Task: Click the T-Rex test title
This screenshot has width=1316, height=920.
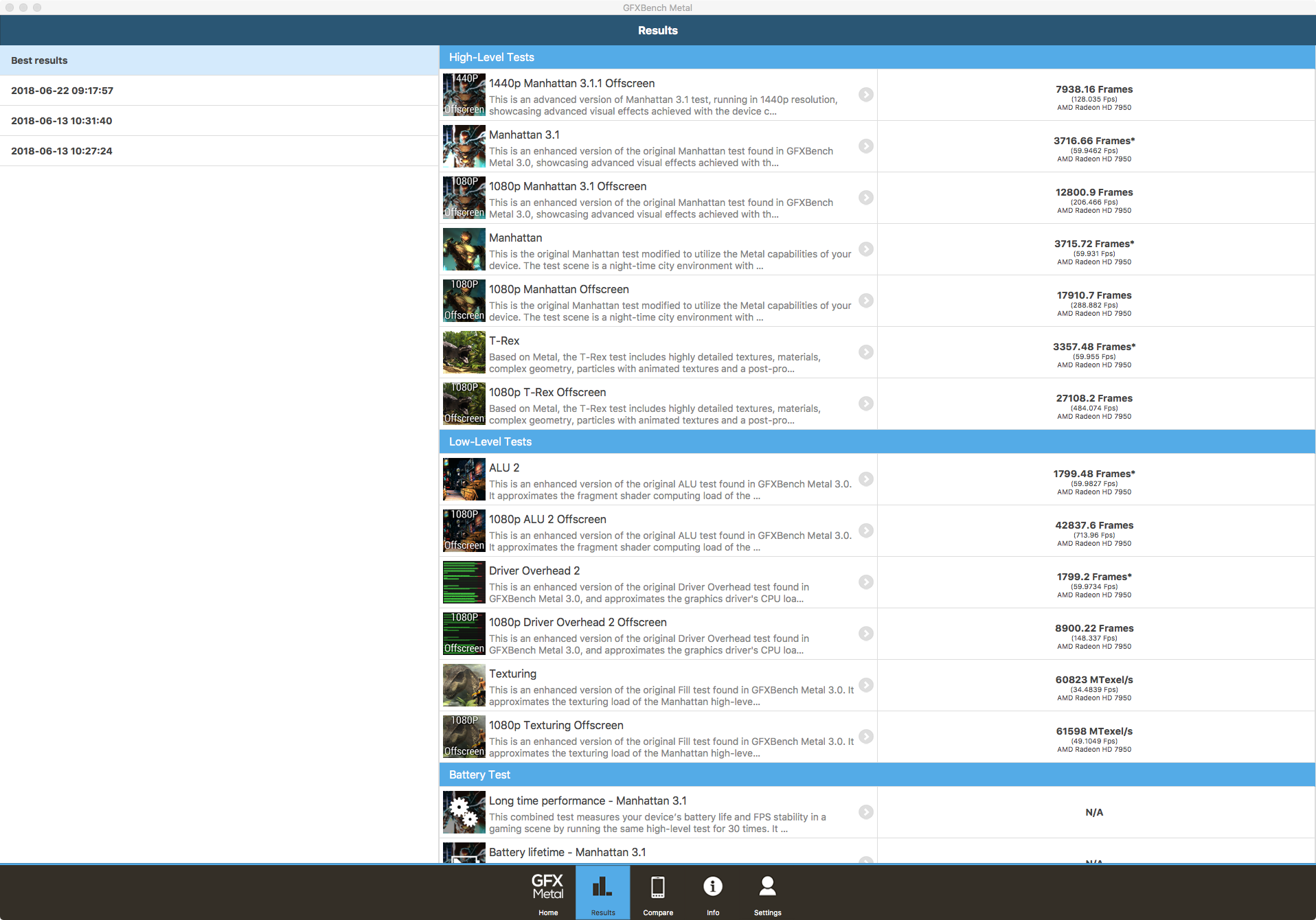Action: click(x=504, y=341)
